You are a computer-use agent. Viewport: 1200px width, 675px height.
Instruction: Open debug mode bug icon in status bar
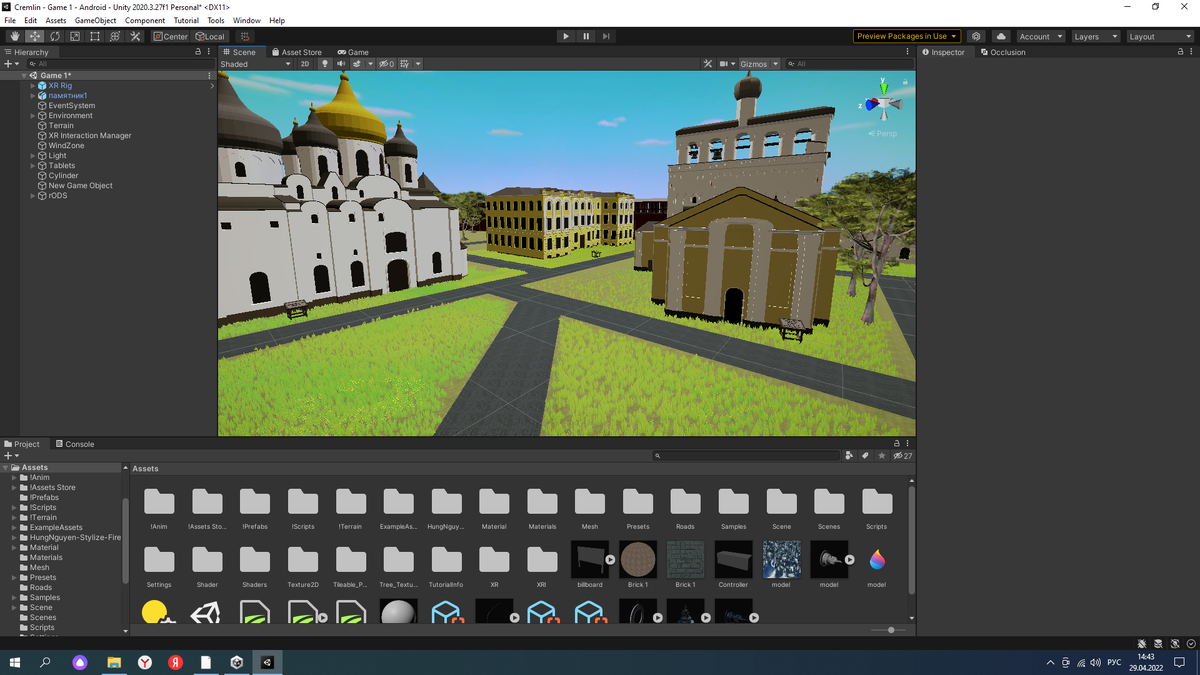1143,643
